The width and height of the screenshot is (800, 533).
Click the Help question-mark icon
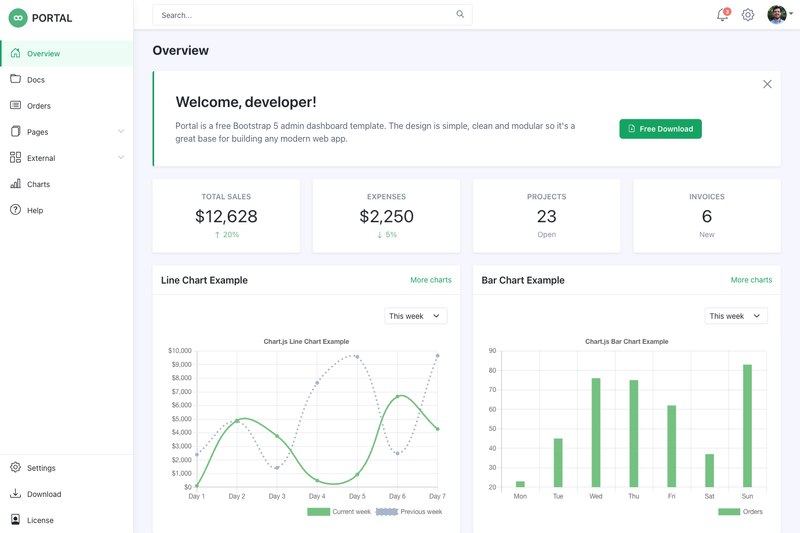15,210
